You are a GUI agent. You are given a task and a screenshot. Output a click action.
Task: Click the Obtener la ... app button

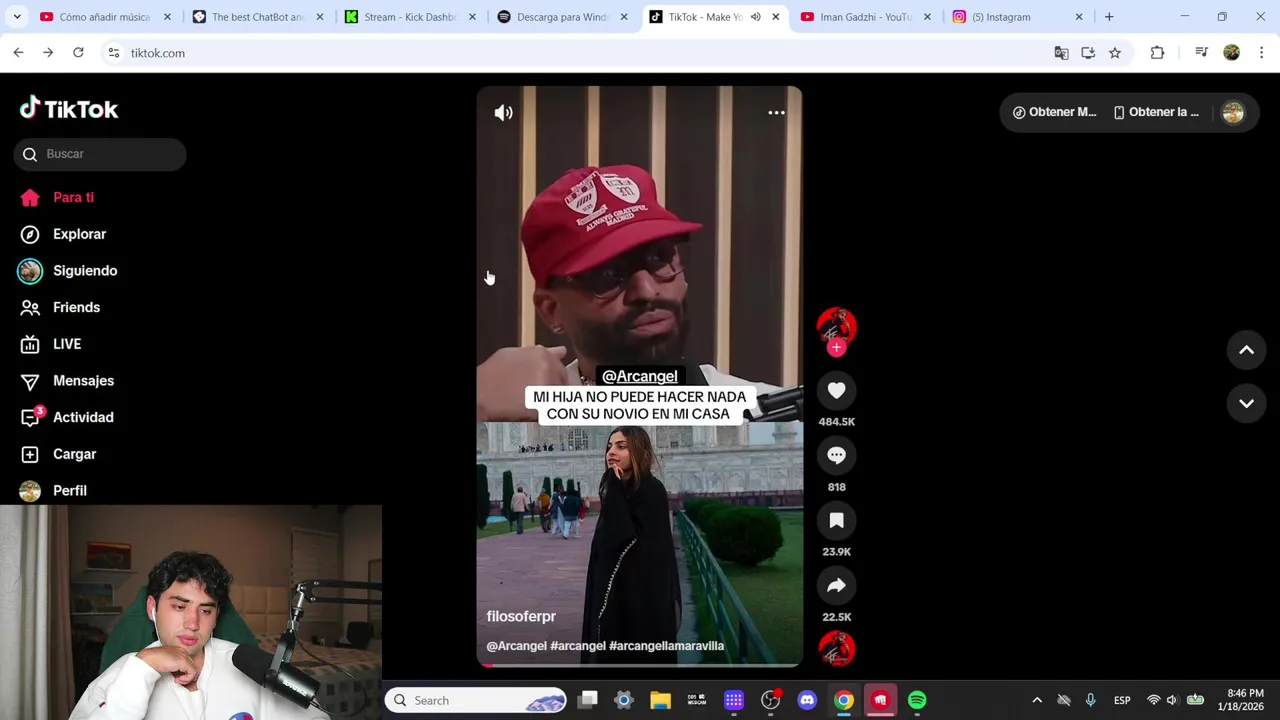point(1156,112)
